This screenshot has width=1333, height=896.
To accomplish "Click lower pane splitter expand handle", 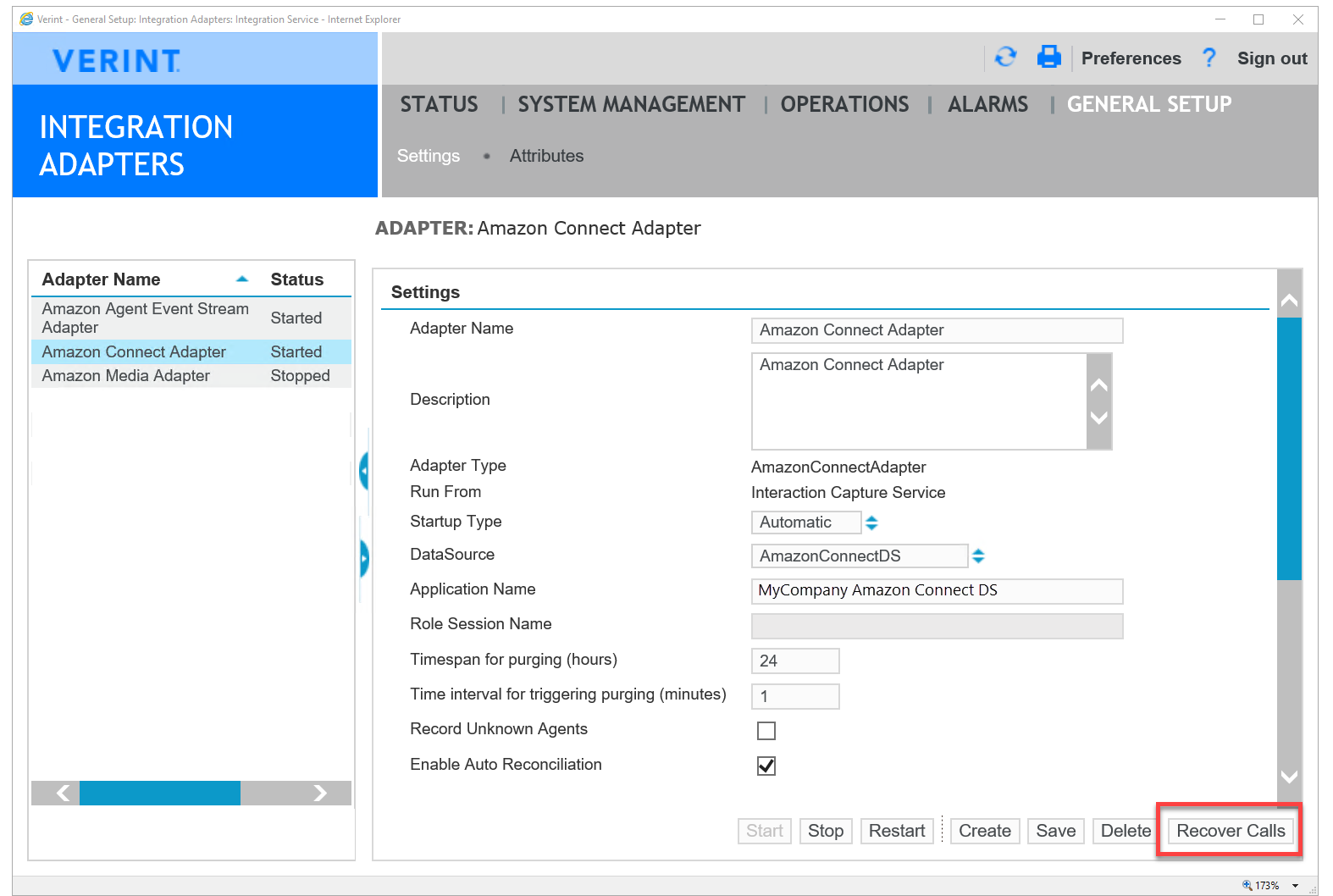I will 364,559.
